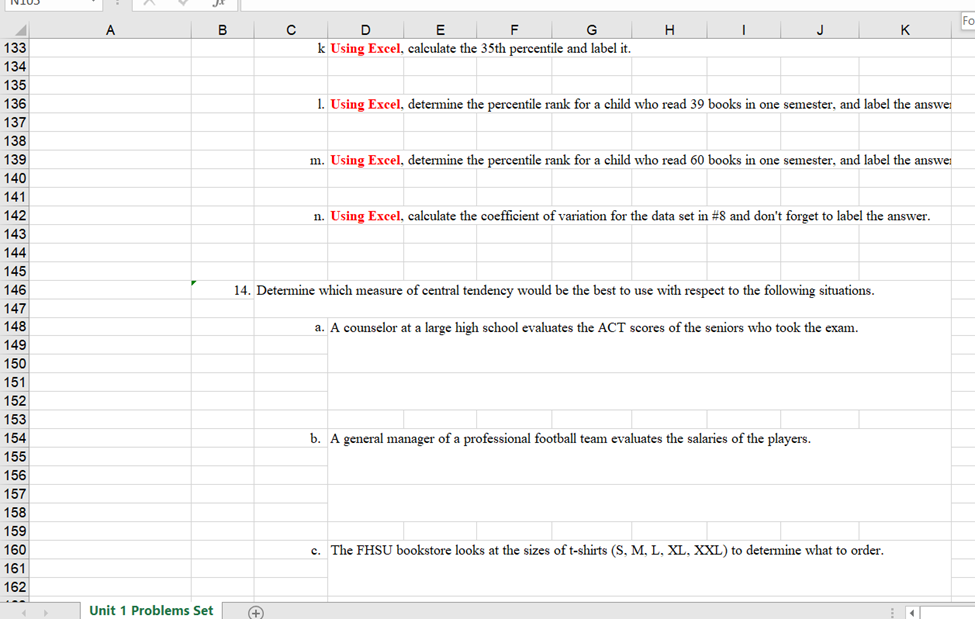Select row 142 header
The height and width of the screenshot is (619, 975).
(x=15, y=216)
